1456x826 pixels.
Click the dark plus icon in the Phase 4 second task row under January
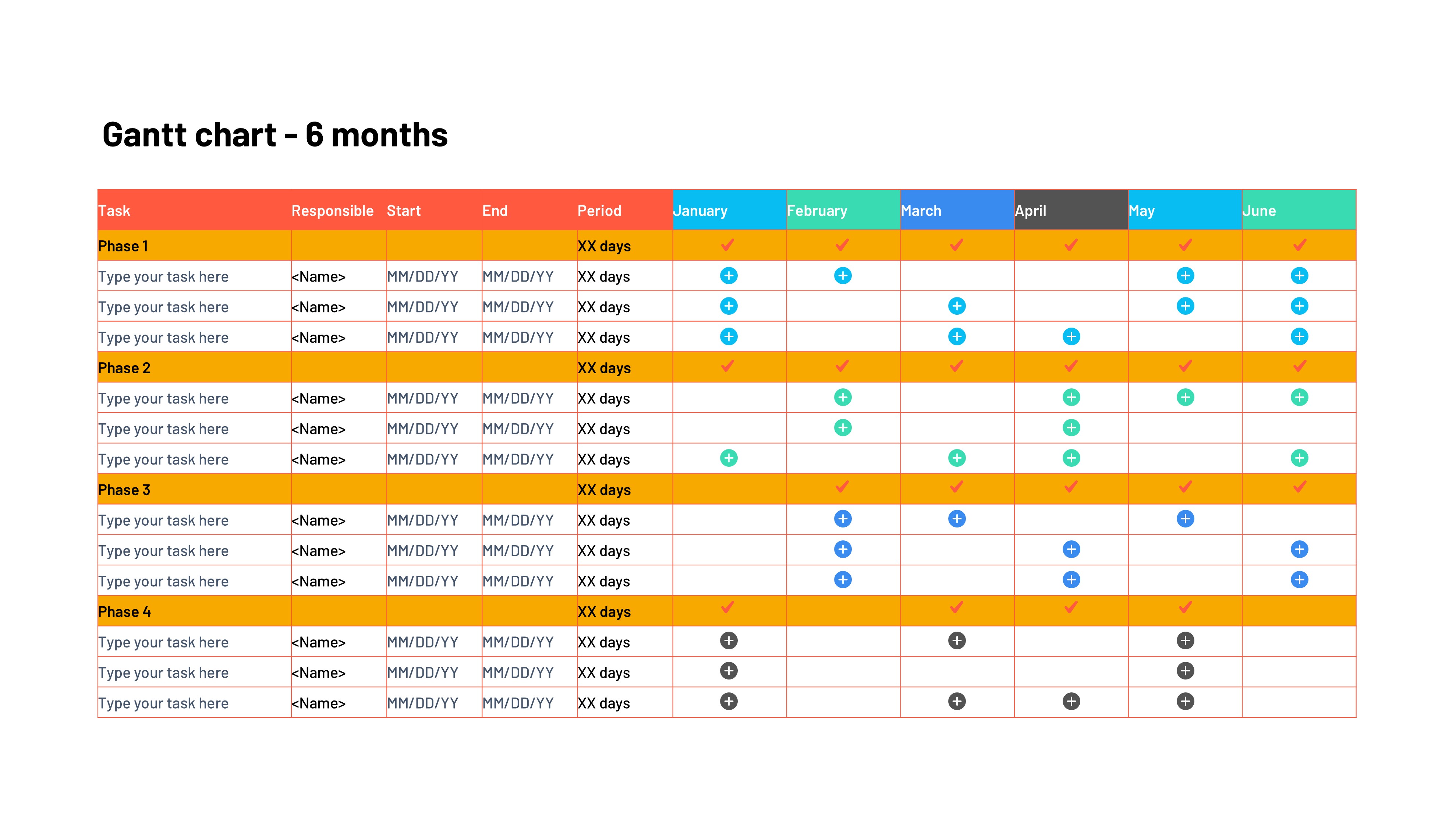point(729,671)
